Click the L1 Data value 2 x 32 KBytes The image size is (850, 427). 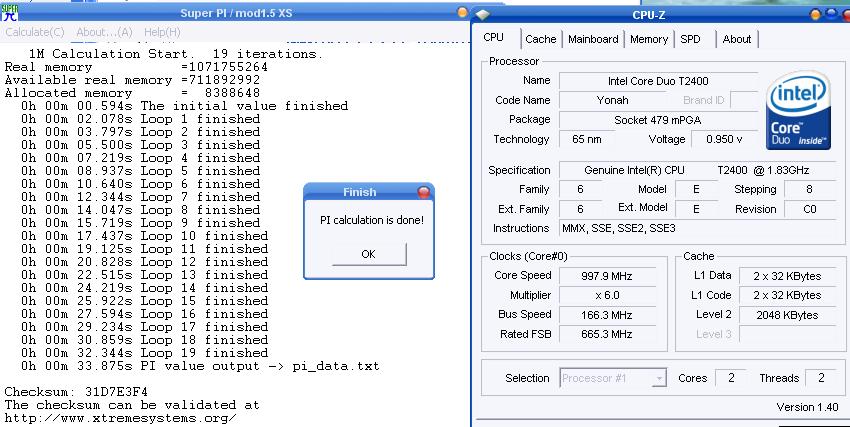(787, 276)
